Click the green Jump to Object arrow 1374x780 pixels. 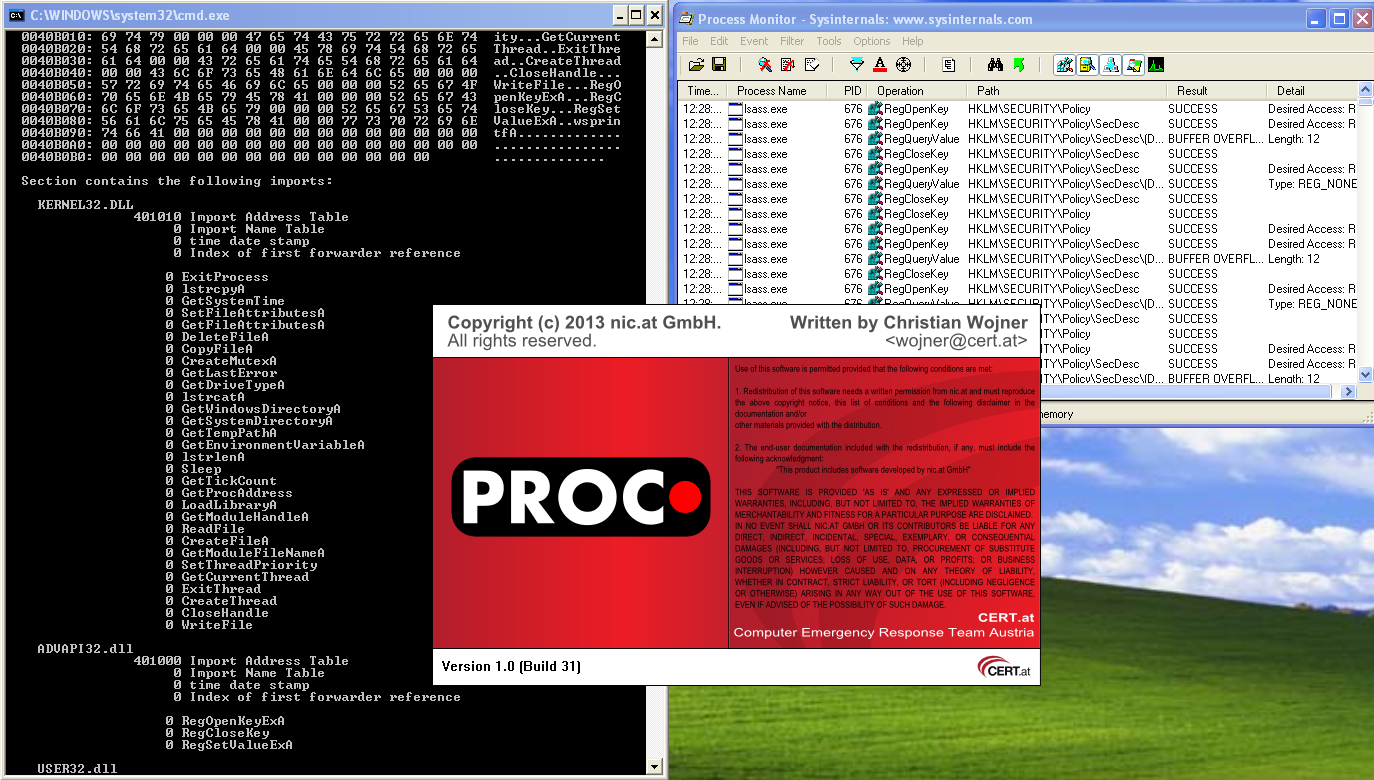coord(1019,65)
